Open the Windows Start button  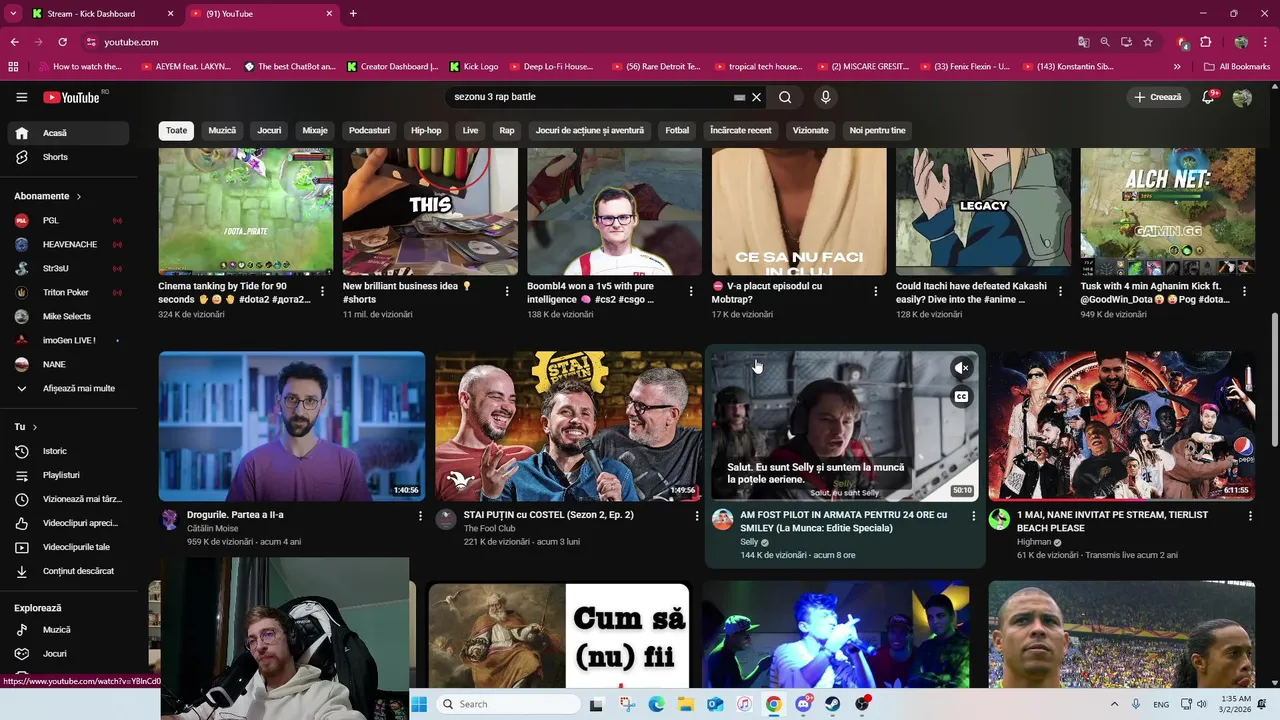(419, 704)
